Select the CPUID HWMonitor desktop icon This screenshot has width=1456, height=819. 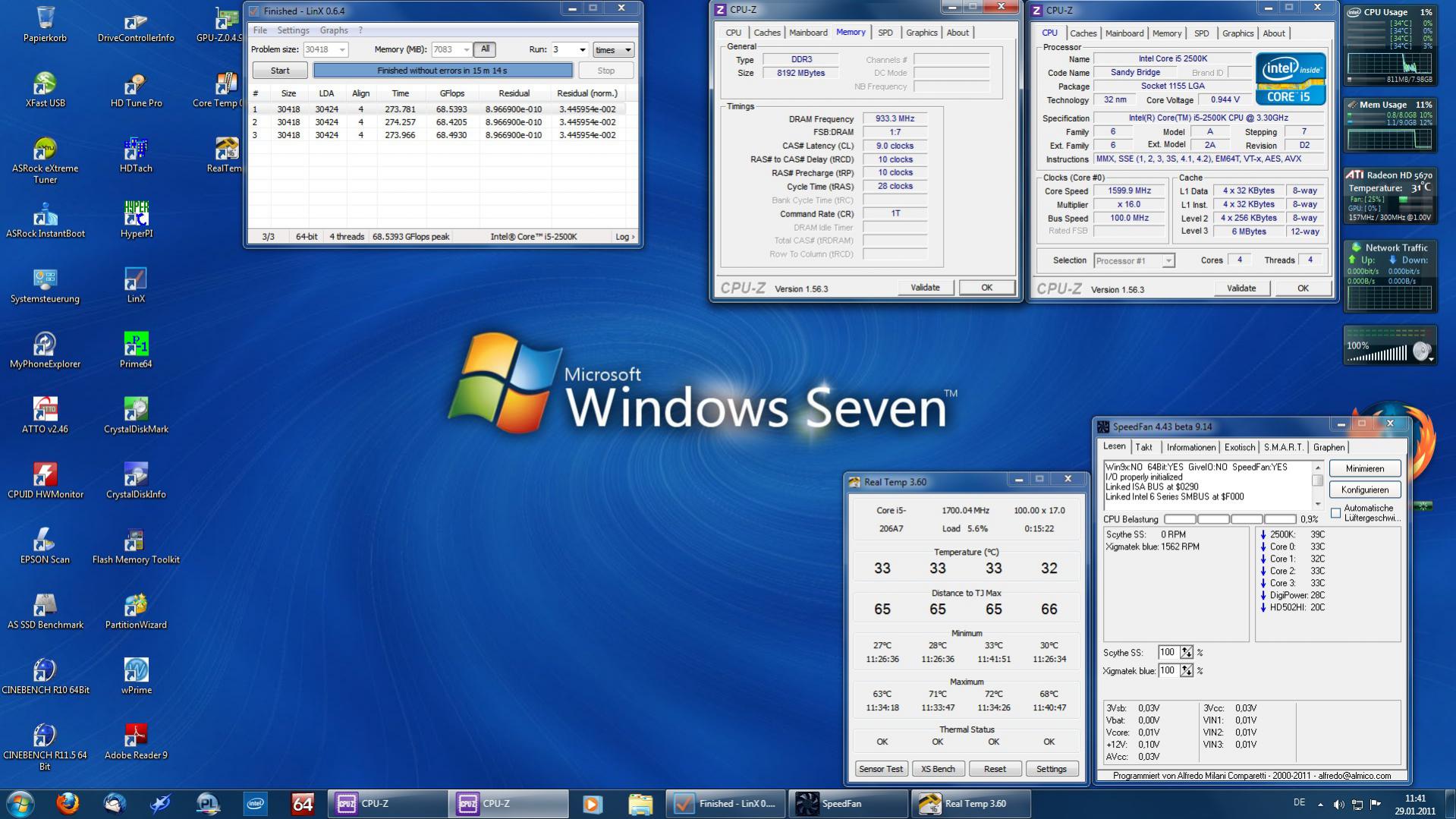tap(45, 481)
